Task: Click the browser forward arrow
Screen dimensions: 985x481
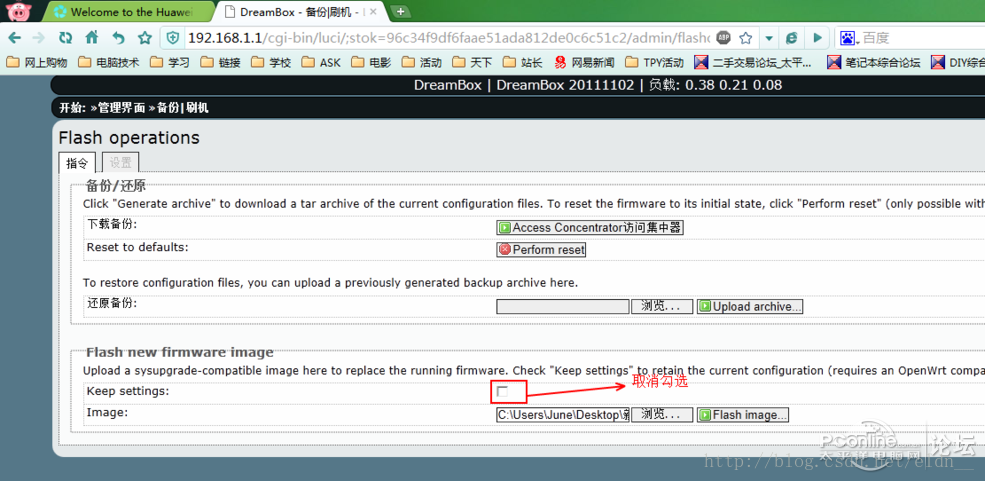Action: (38, 38)
